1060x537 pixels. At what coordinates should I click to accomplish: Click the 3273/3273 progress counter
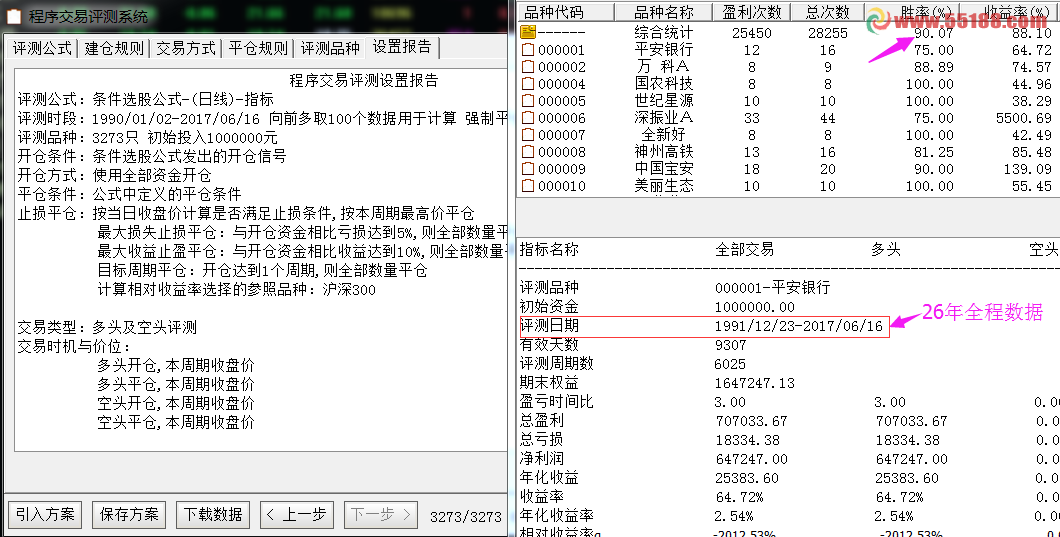(x=466, y=517)
